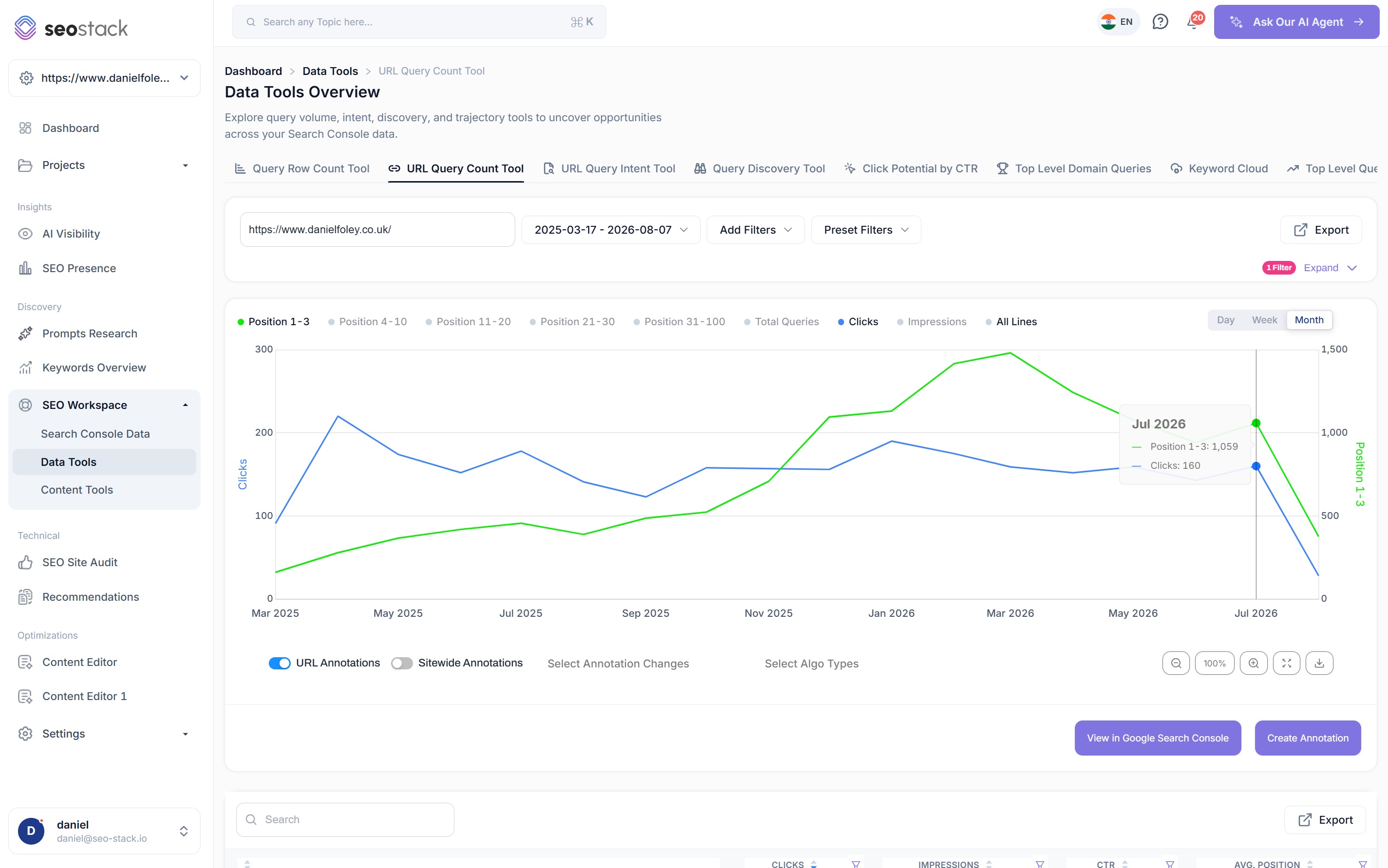Viewport: 1388px width, 868px height.
Task: Click the CTR column filter icon
Action: pyautogui.click(x=1170, y=864)
